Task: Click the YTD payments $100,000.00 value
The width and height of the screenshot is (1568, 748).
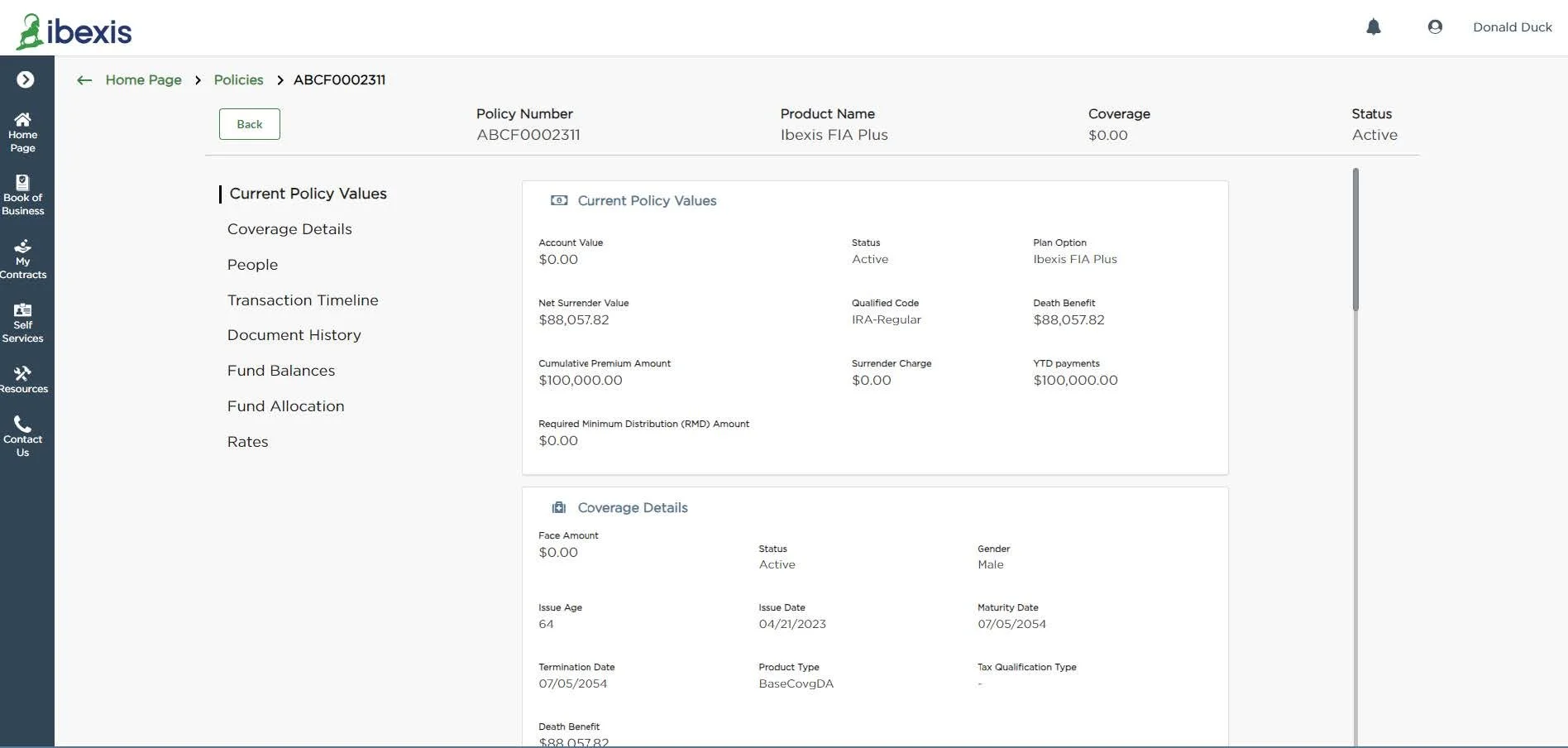Action: click(1075, 381)
